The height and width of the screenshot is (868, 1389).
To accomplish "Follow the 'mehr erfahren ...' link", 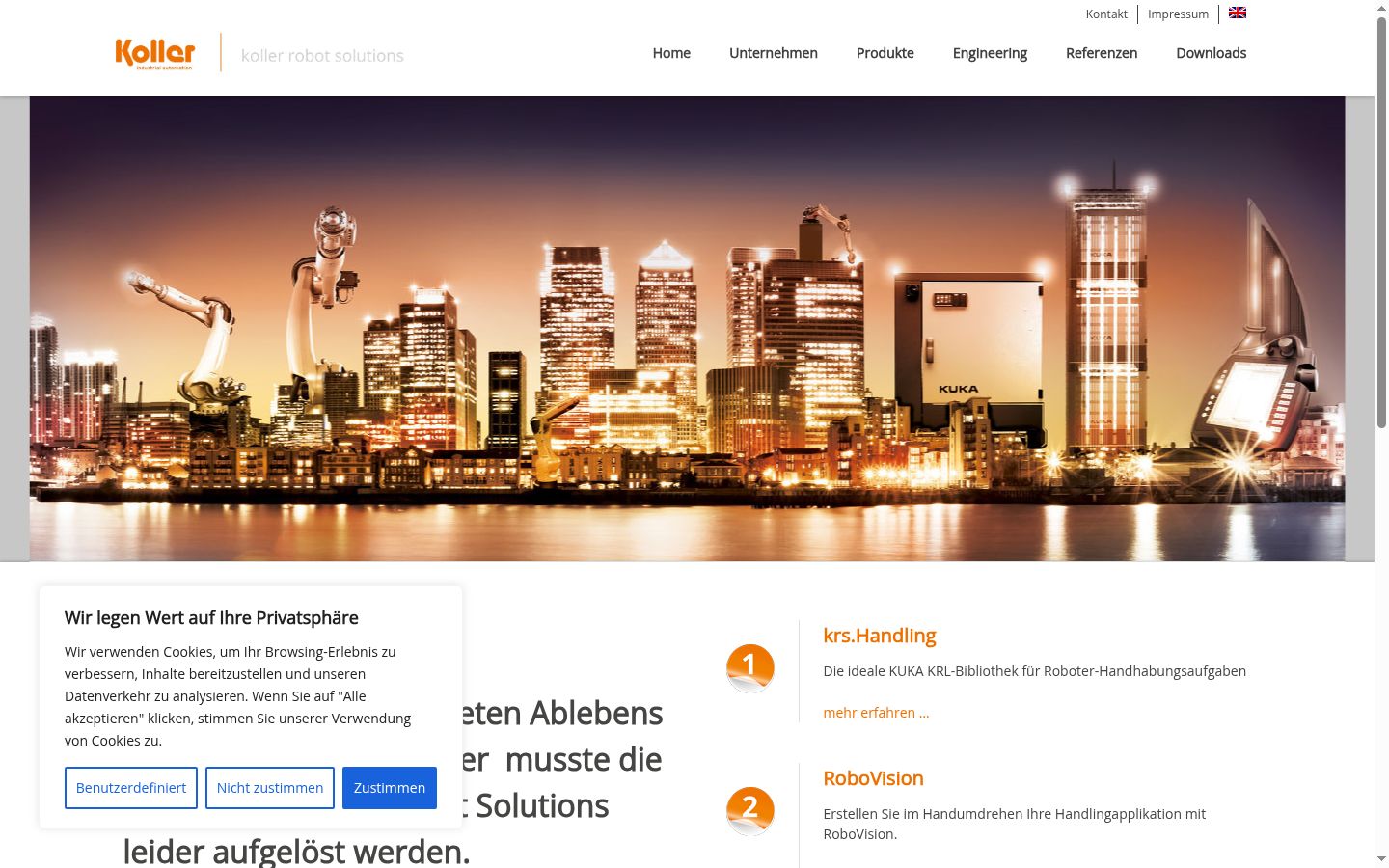I will click(x=876, y=713).
